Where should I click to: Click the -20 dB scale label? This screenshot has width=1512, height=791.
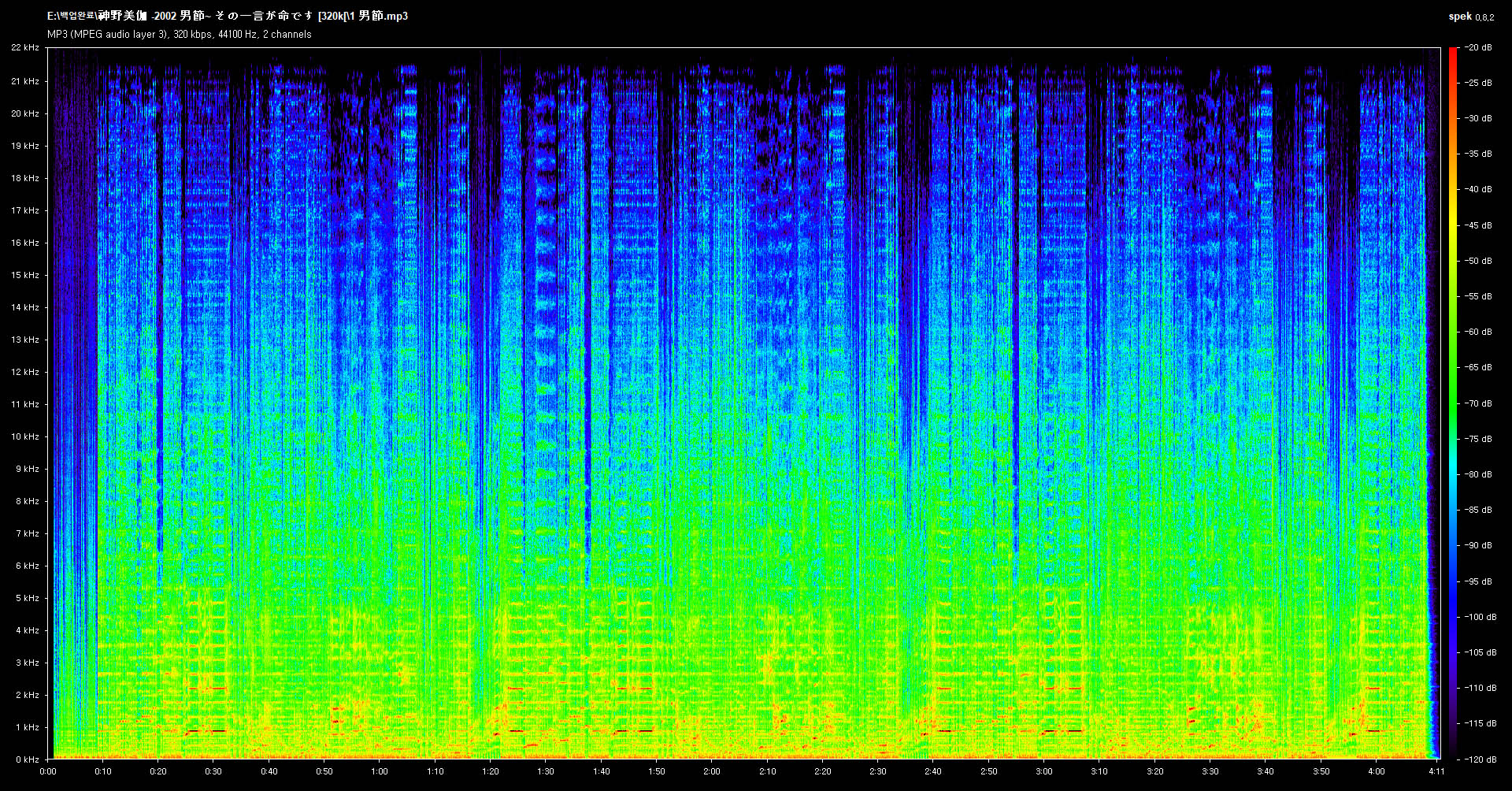1478,47
